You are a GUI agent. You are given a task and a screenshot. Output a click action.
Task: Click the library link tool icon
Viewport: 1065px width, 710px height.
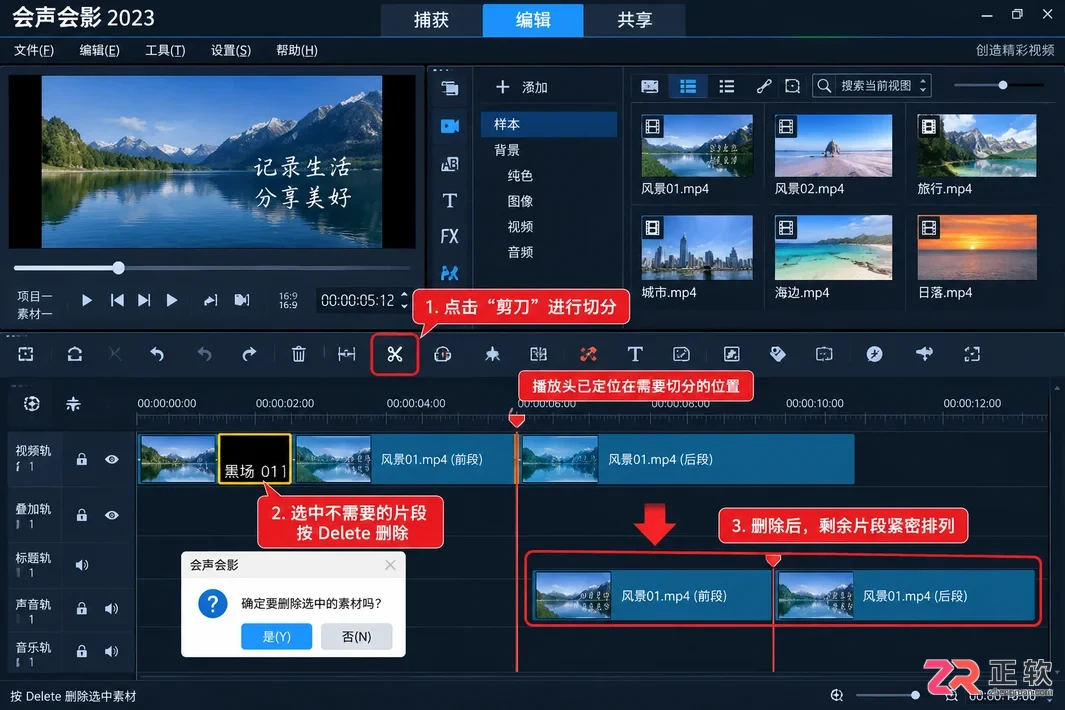[x=763, y=86]
